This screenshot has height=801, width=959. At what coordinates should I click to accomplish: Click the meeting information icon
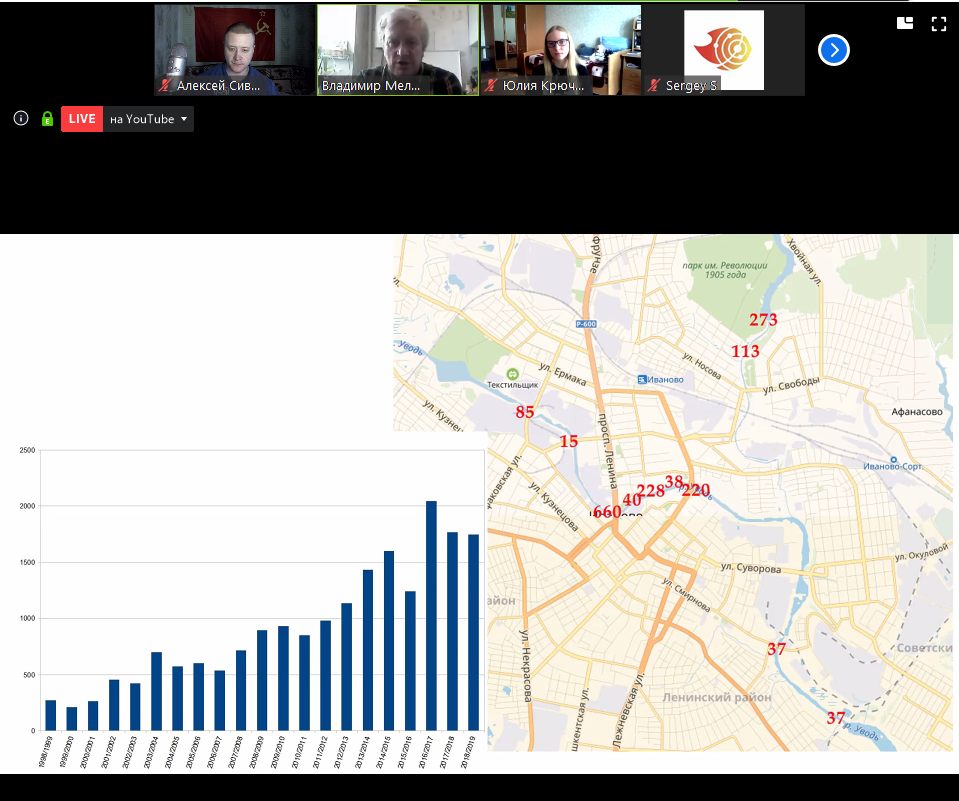tap(20, 119)
